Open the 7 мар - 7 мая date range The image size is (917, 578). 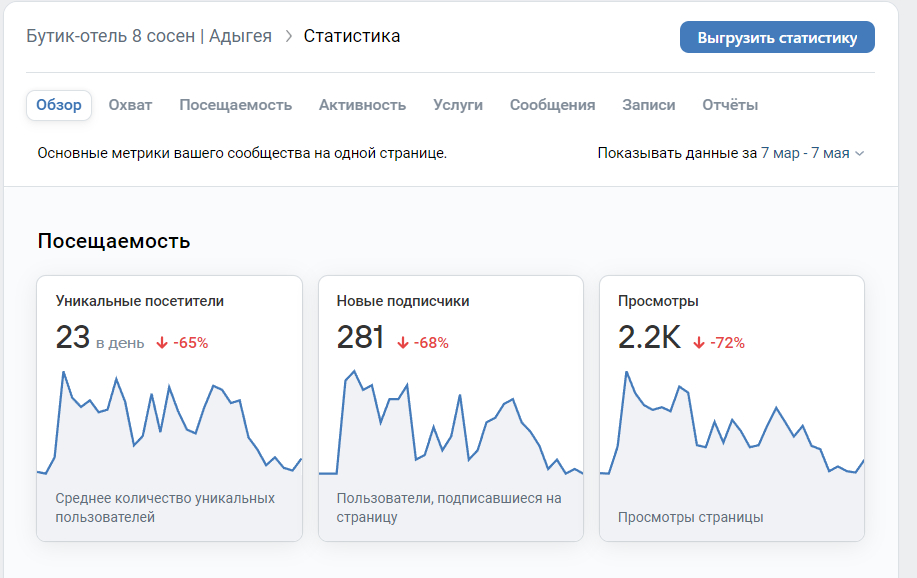pos(805,153)
